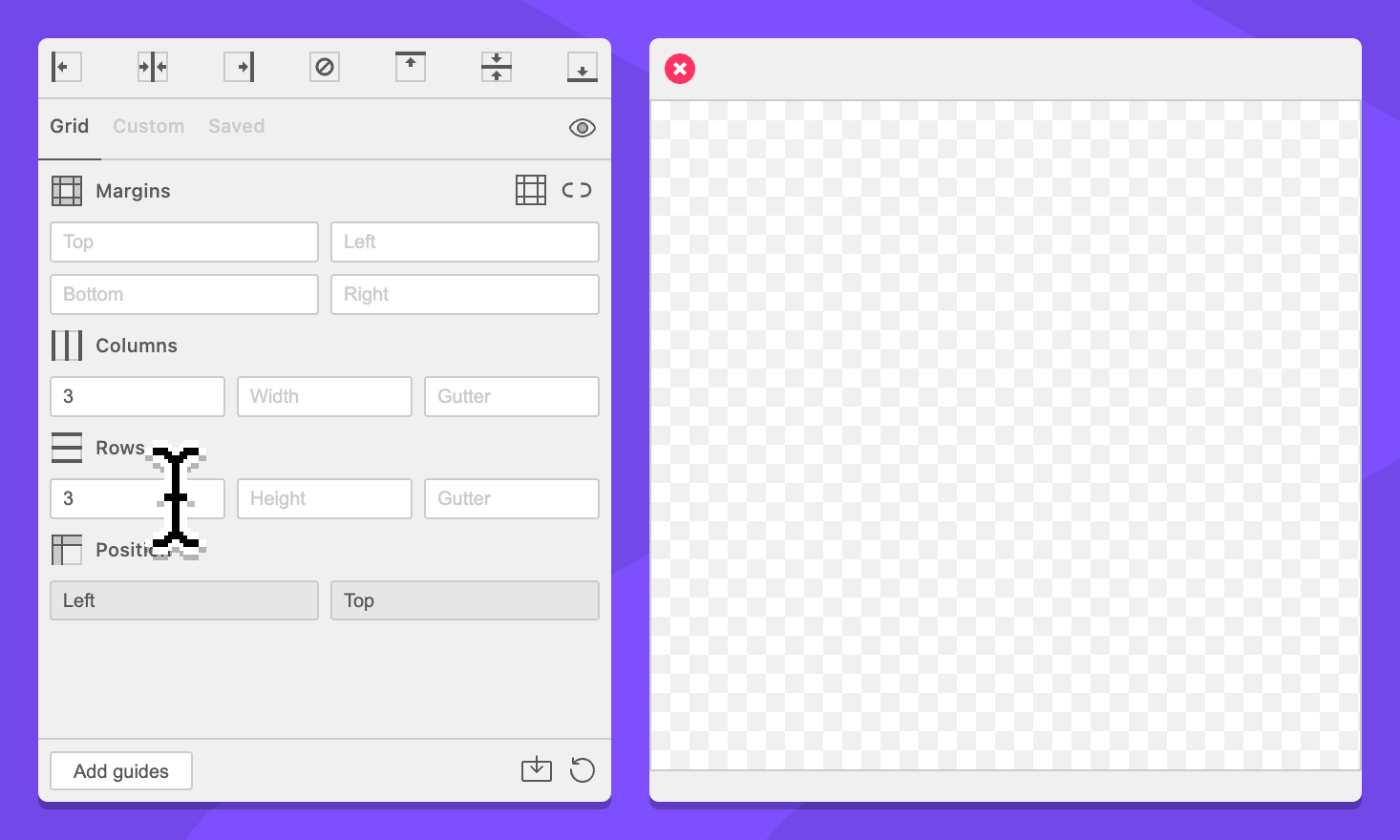Select the Grid tab
This screenshot has width=1400, height=840.
tap(70, 126)
